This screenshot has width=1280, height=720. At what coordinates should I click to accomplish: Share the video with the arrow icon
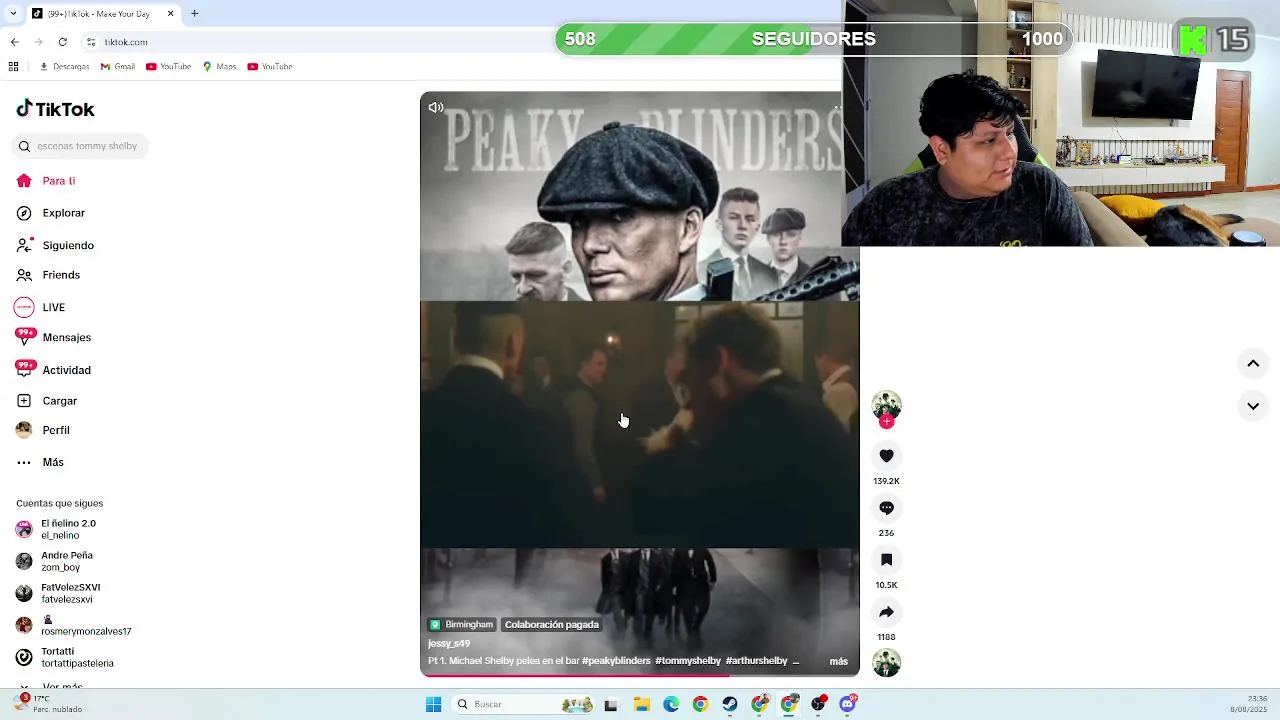[886, 612]
